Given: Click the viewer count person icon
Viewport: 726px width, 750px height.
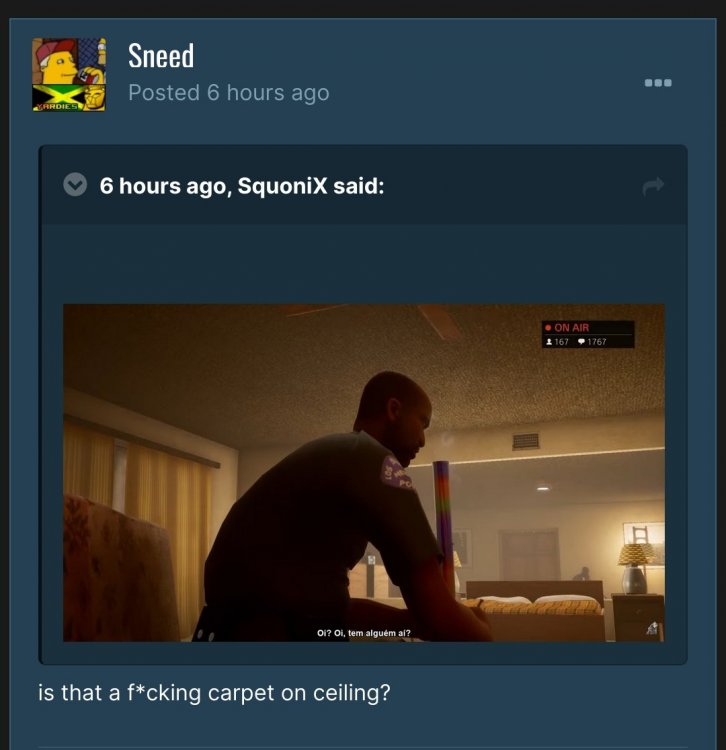Looking at the screenshot, I should click(549, 342).
